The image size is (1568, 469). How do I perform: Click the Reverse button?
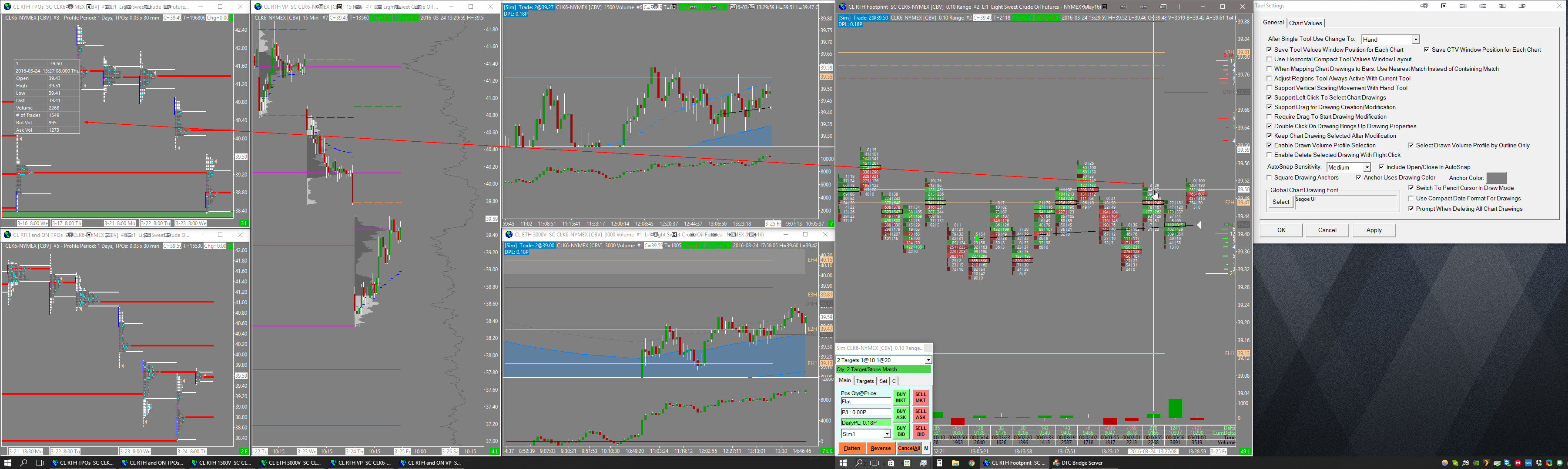(880, 448)
